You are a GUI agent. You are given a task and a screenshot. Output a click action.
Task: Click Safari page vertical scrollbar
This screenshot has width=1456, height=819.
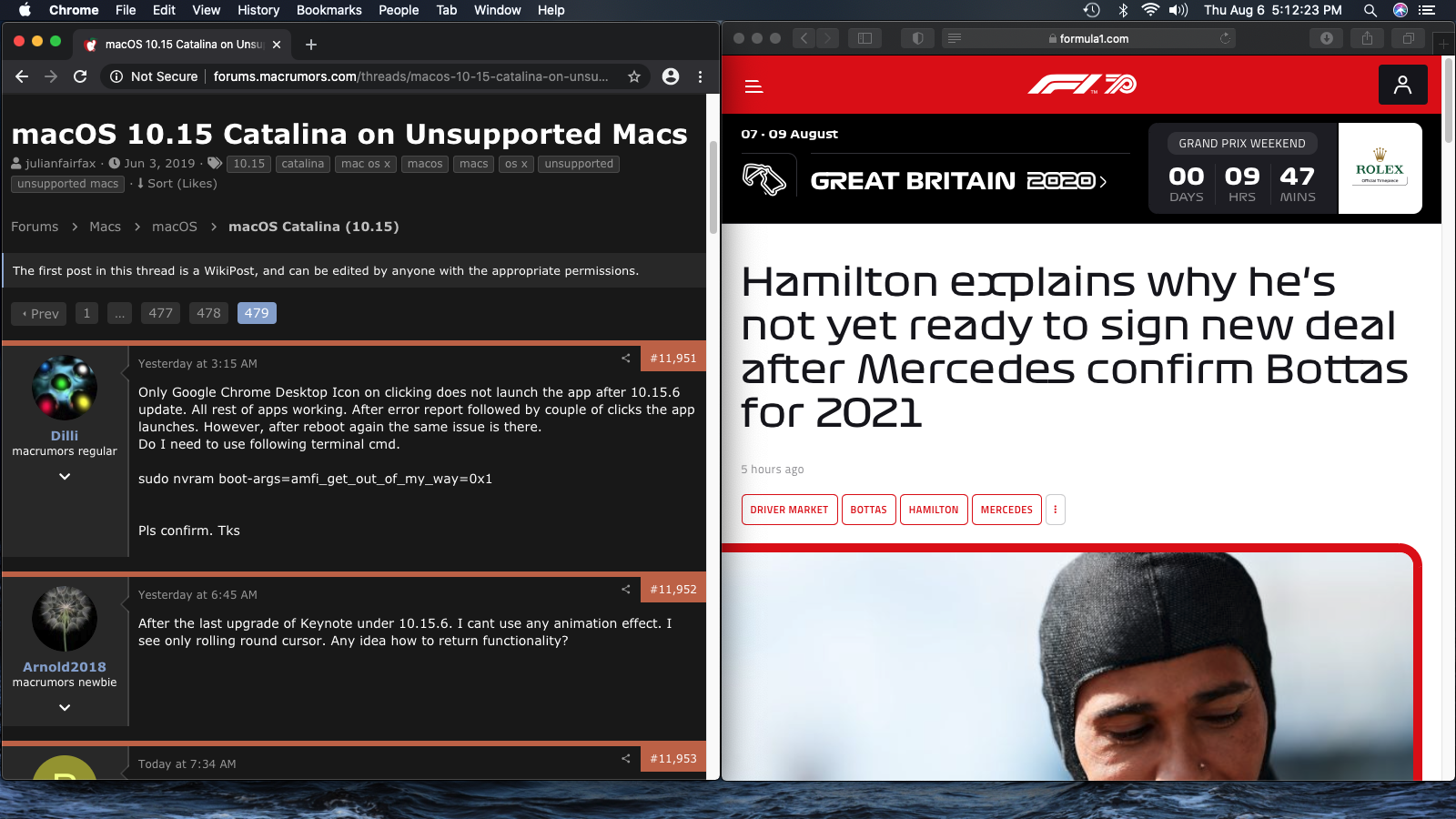click(1449, 100)
